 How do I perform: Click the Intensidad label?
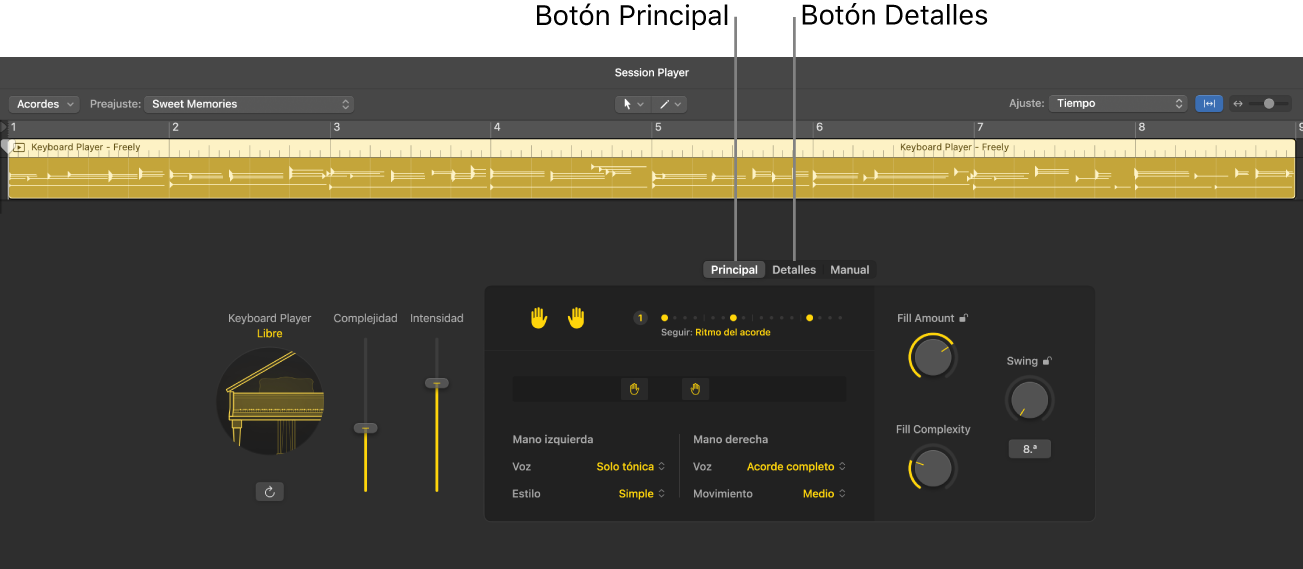[x=437, y=318]
